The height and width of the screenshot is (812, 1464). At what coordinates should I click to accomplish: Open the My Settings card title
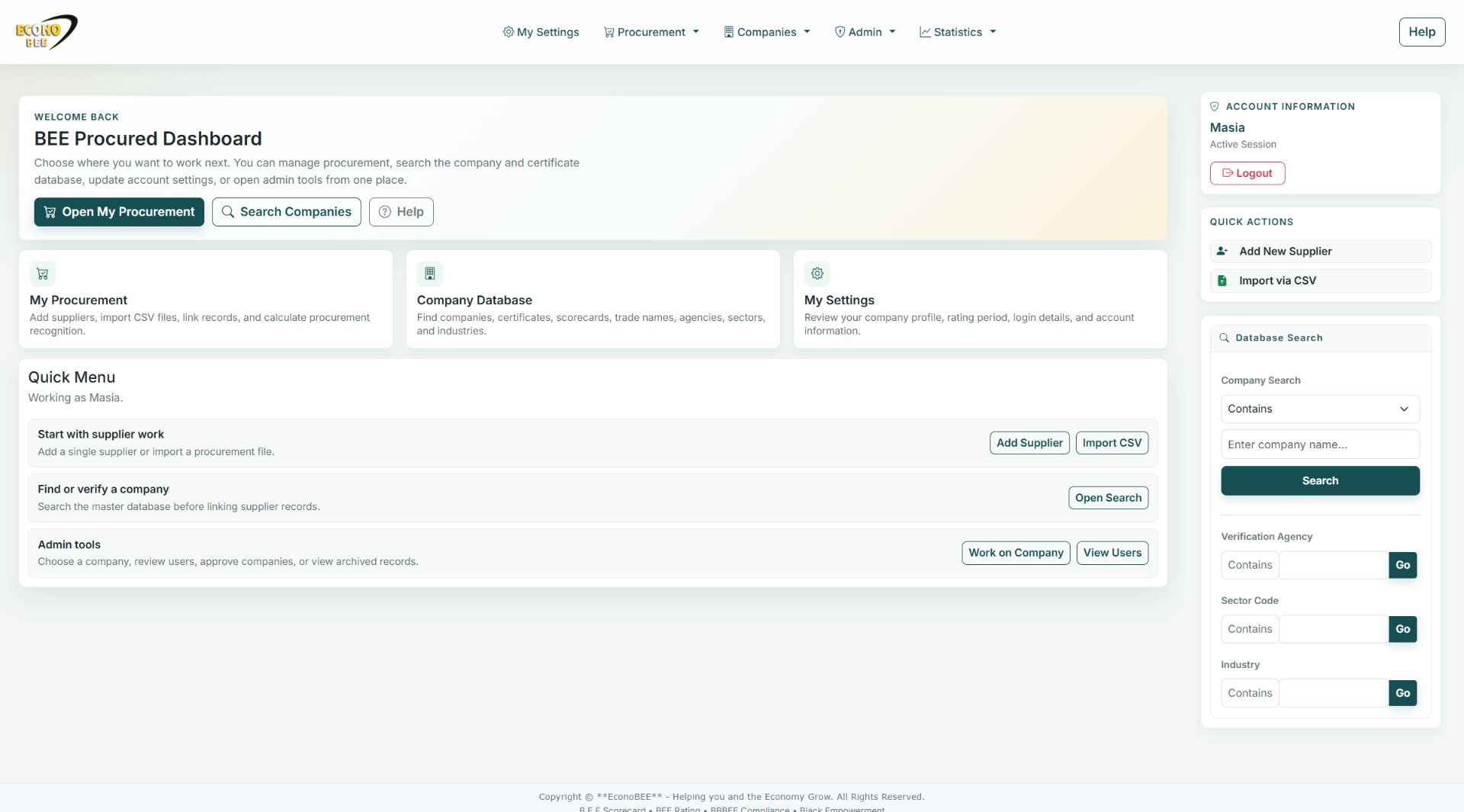(x=839, y=300)
